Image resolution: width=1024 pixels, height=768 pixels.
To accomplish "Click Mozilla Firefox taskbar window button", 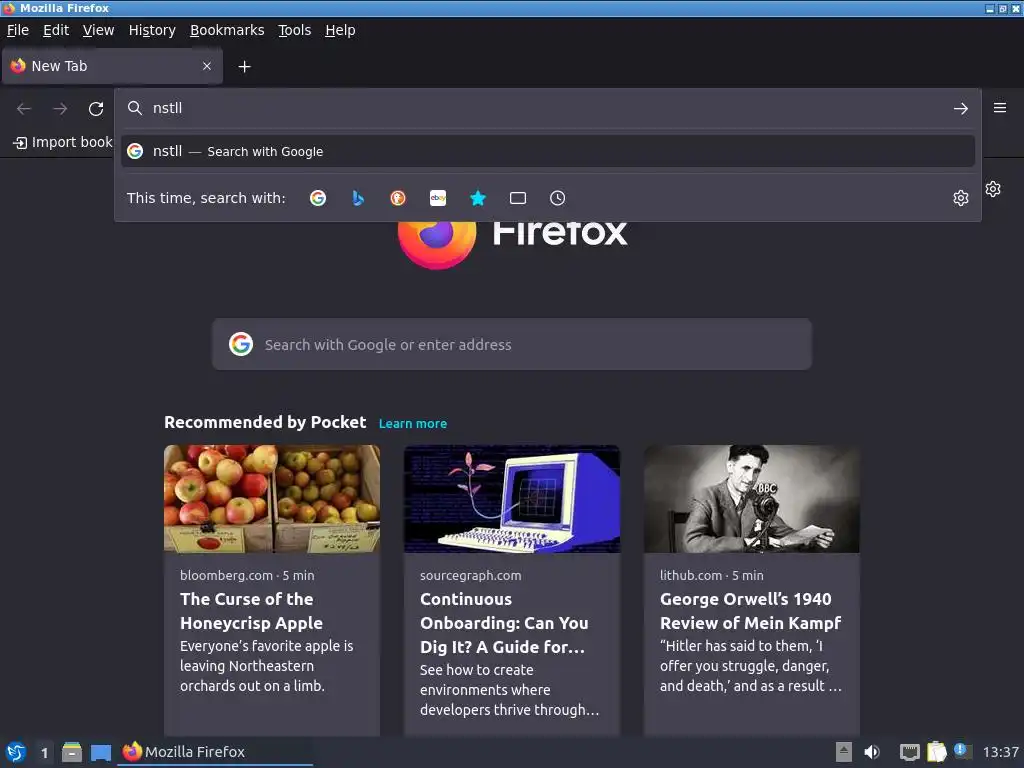I will click(216, 752).
